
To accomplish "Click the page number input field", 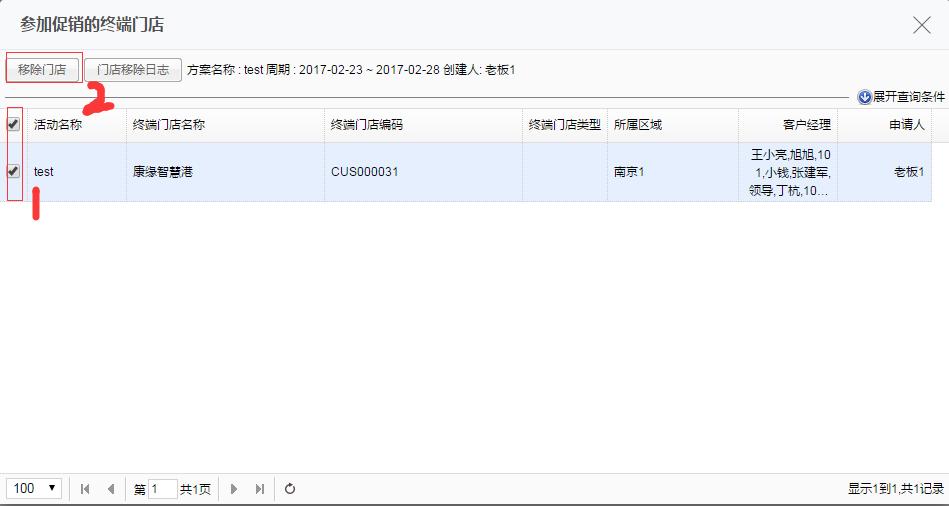I will tap(162, 489).
